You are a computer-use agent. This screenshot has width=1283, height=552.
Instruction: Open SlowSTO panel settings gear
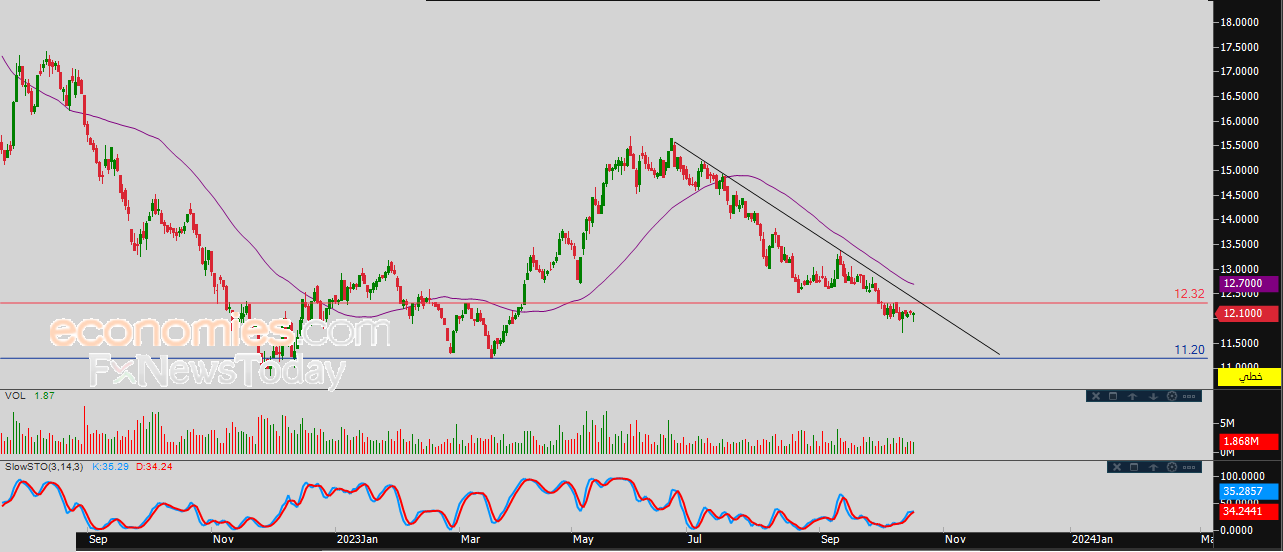1172,467
